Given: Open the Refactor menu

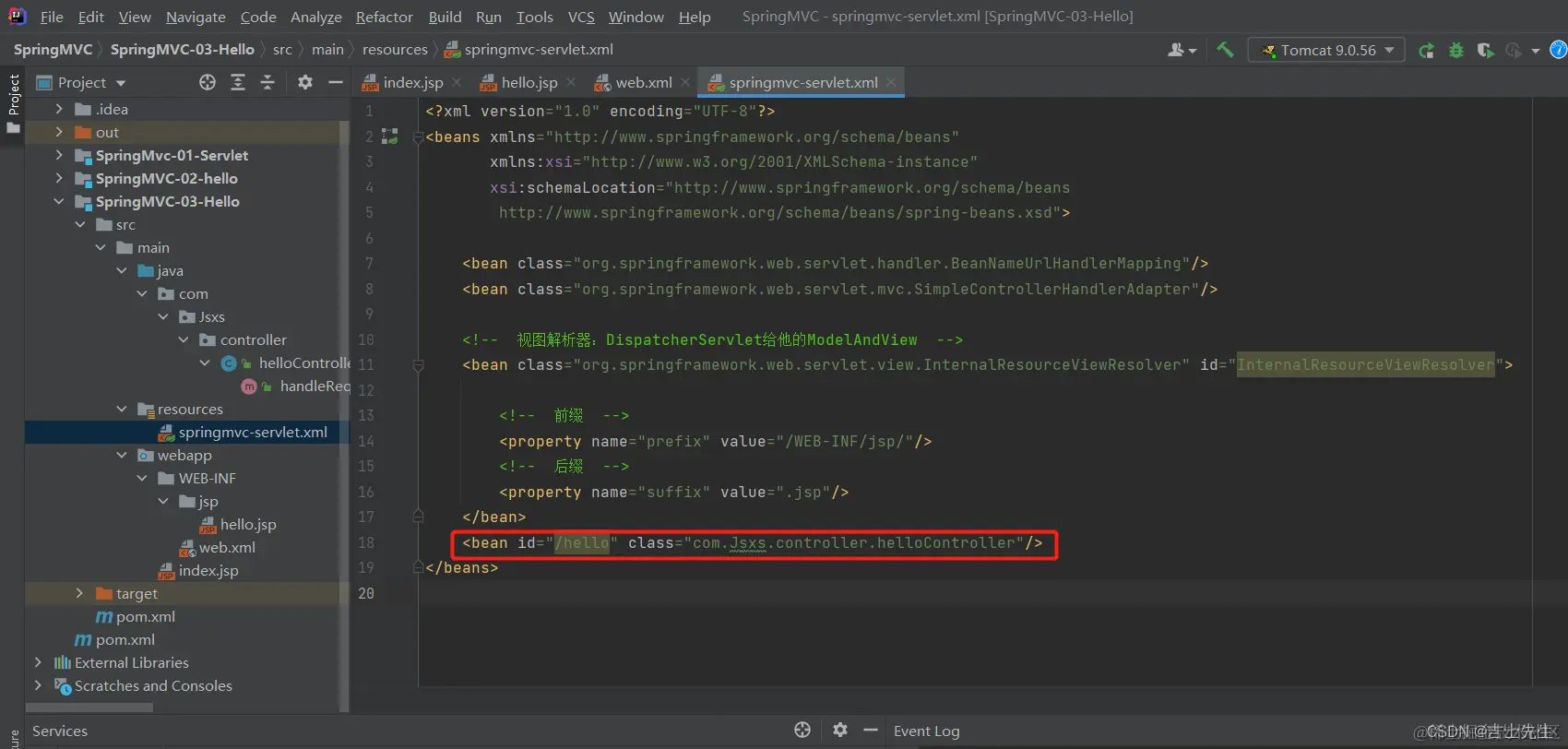Looking at the screenshot, I should [x=384, y=17].
